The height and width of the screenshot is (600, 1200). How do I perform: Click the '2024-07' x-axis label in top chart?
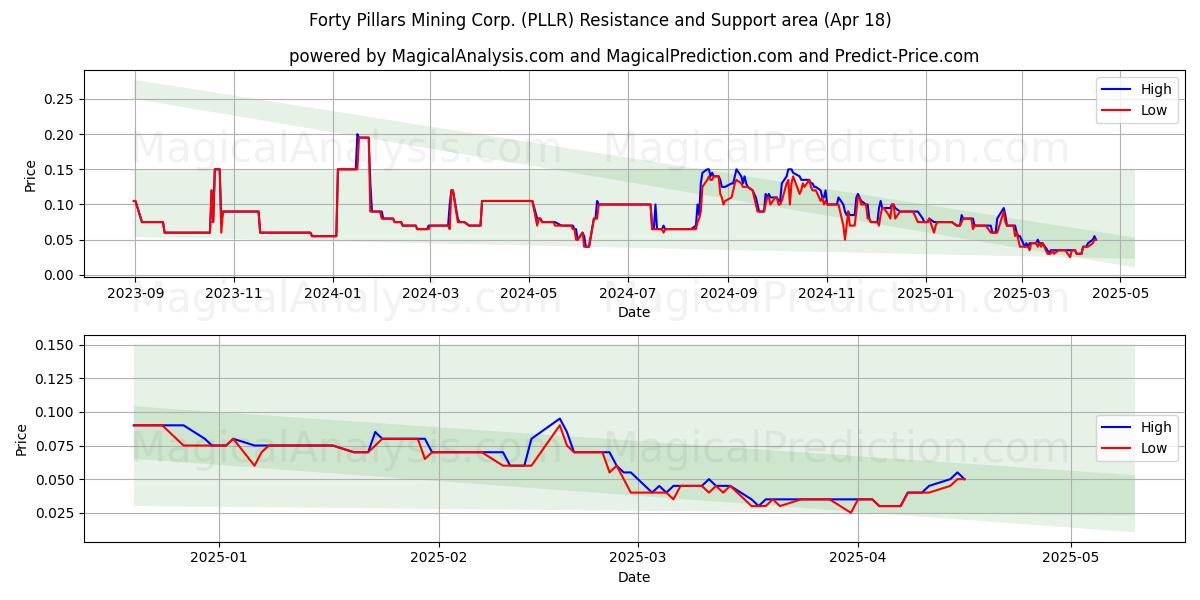coord(628,293)
